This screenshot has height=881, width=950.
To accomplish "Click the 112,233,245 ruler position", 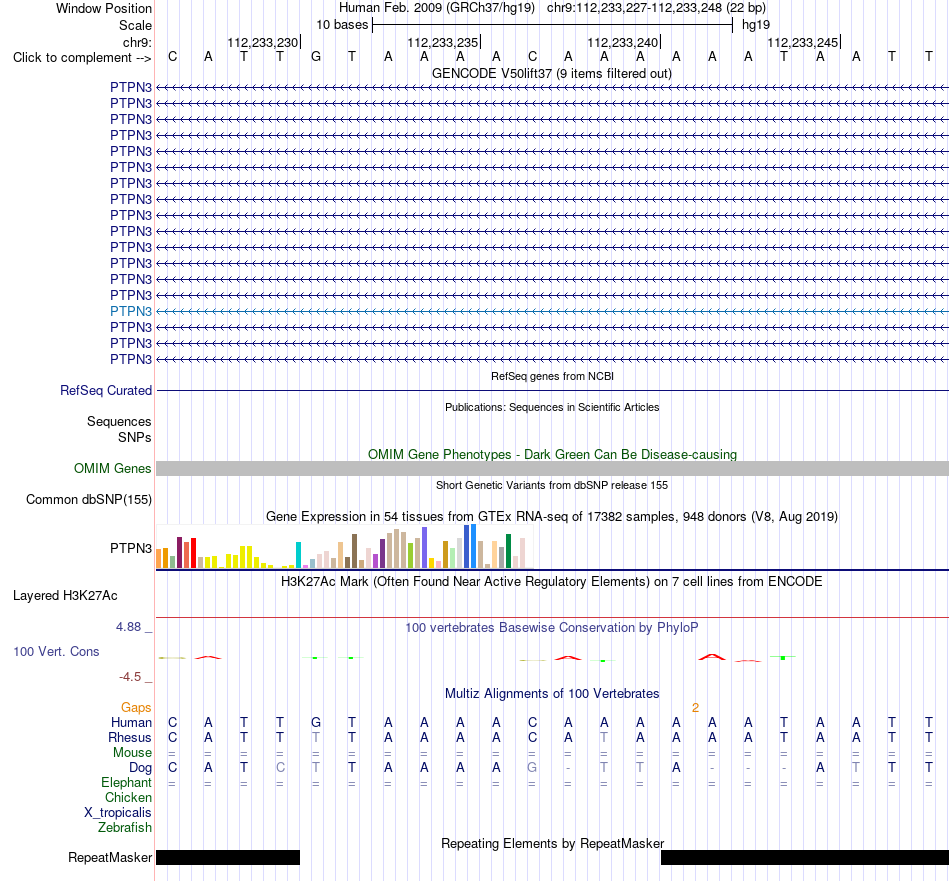I will [803, 42].
